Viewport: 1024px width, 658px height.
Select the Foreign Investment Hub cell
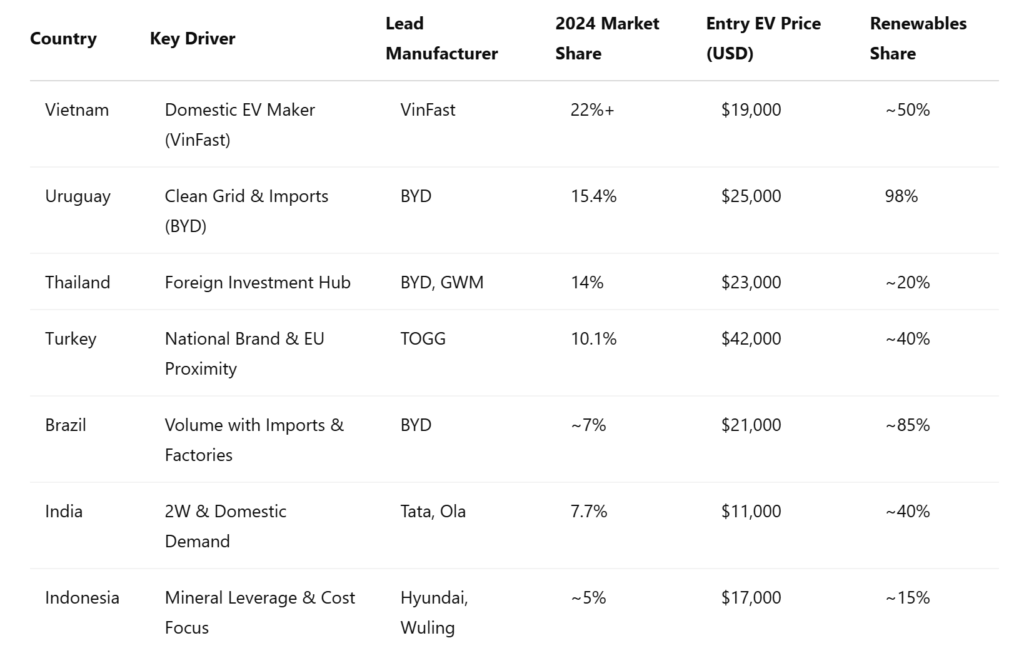click(257, 282)
